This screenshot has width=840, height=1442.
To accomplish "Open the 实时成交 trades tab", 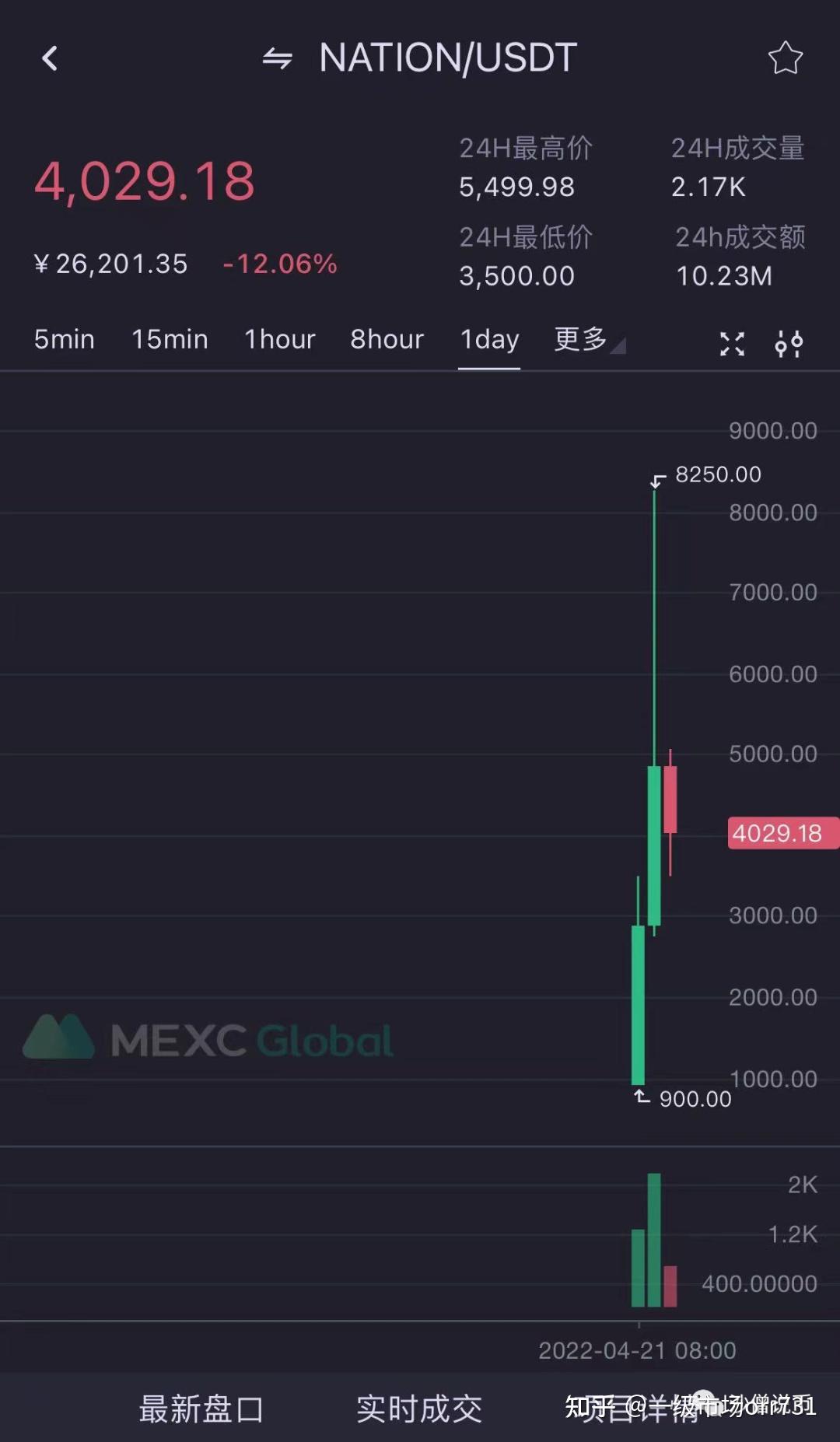I will [x=419, y=1409].
